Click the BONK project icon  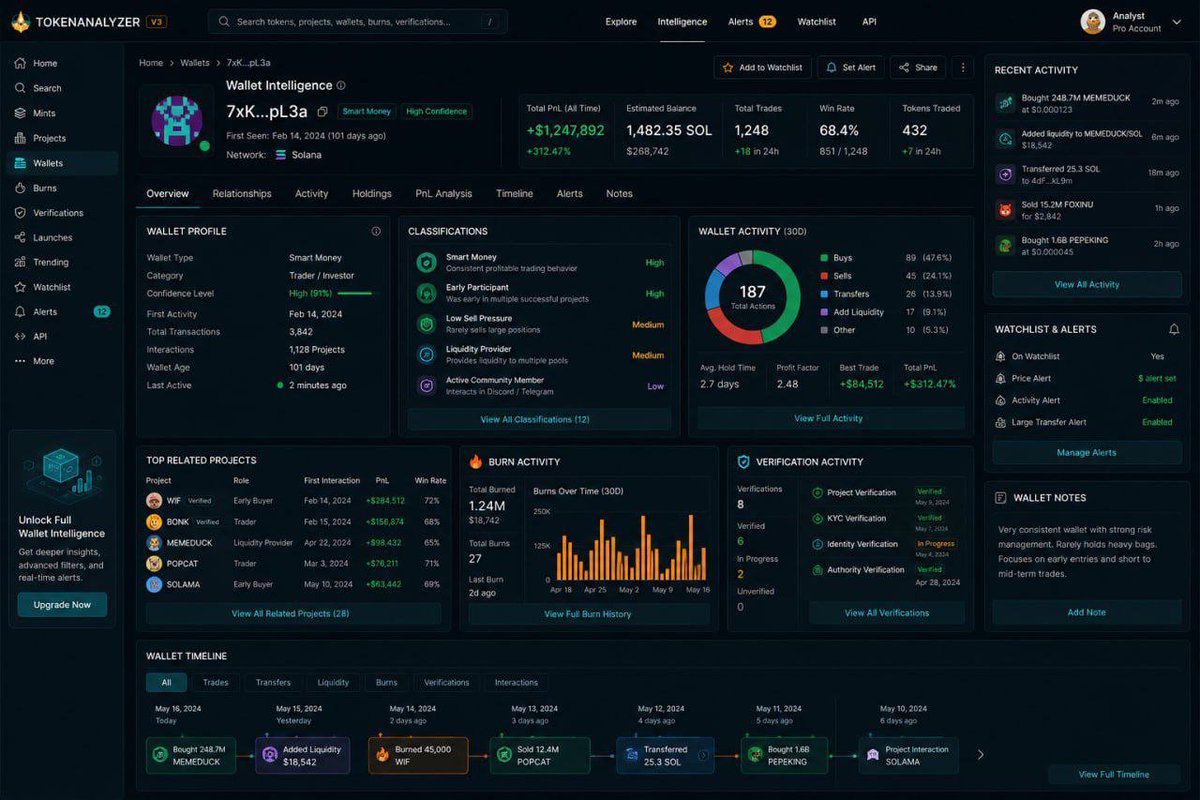click(x=154, y=521)
